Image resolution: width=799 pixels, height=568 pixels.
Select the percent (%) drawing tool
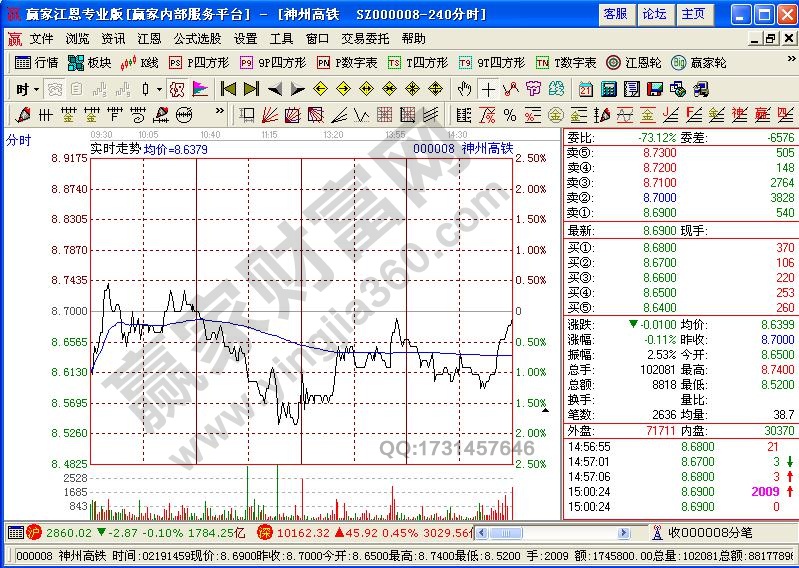point(509,114)
